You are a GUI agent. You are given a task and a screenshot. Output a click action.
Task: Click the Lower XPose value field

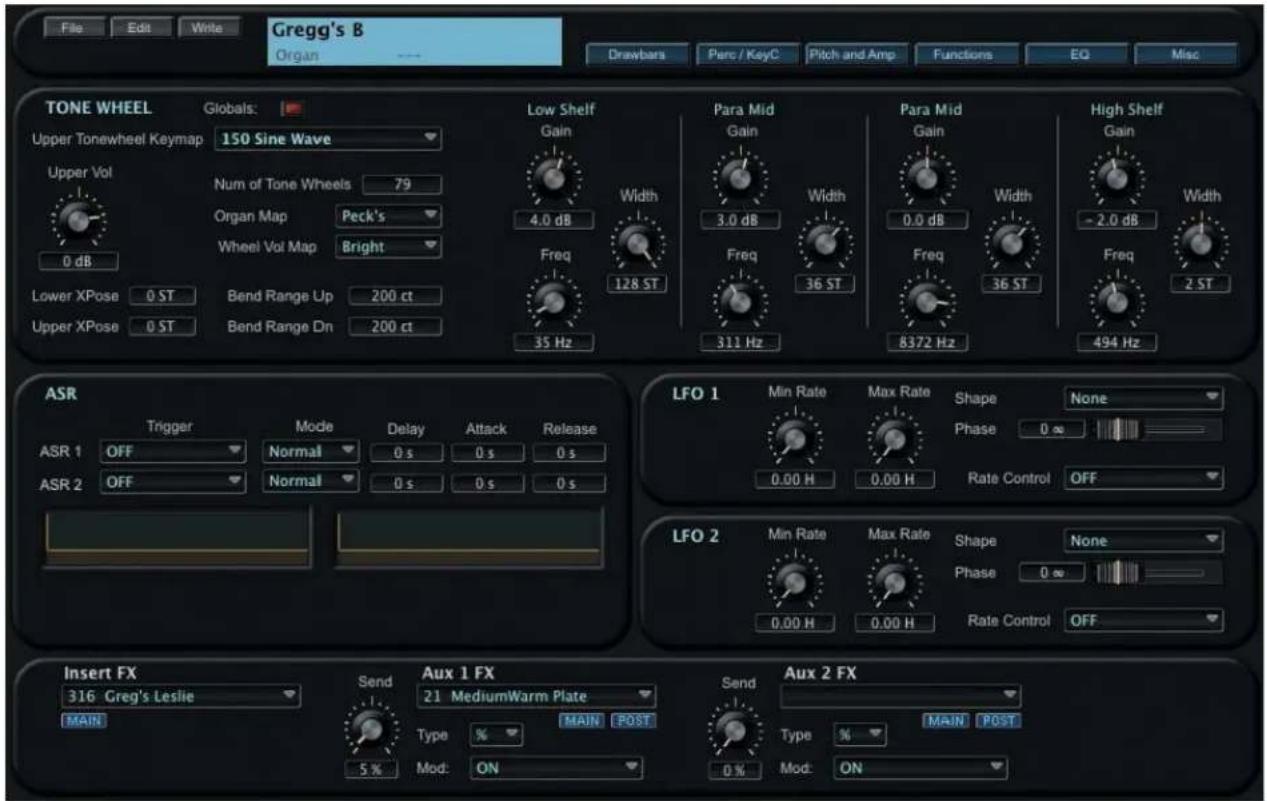pyautogui.click(x=162, y=296)
